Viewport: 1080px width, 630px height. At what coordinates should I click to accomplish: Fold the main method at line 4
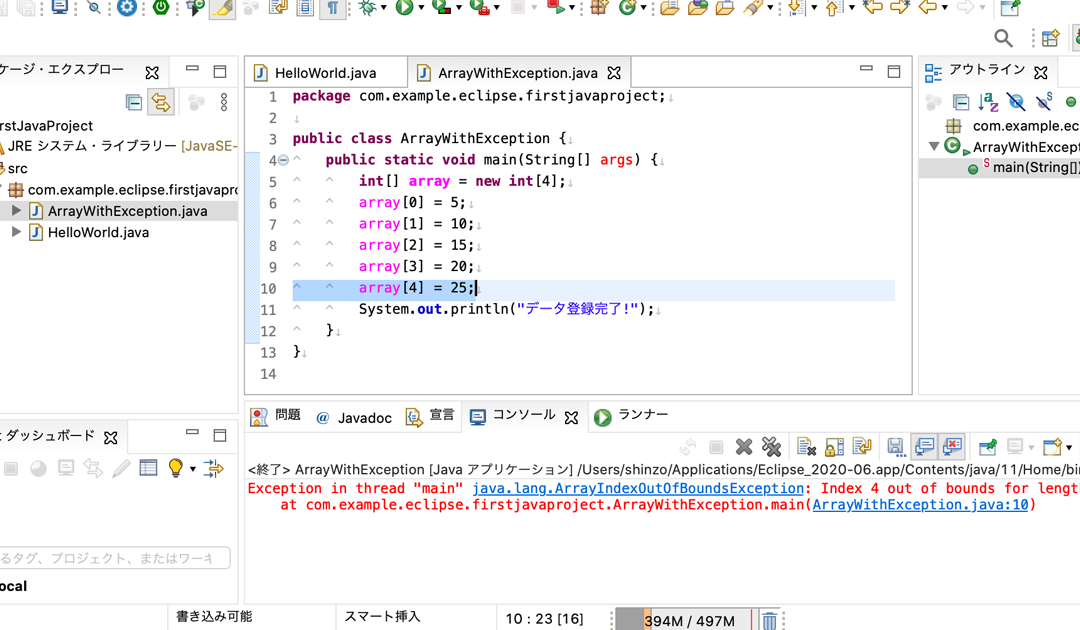pyautogui.click(x=283, y=160)
